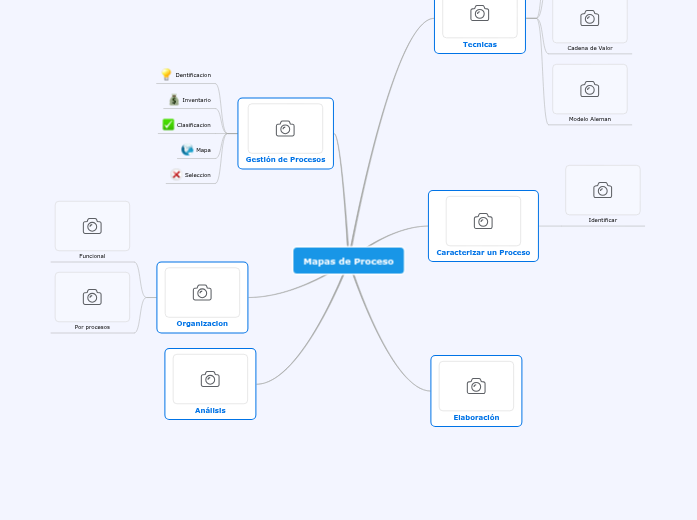Select the Identificar label
The width and height of the screenshot is (697, 520).
pyautogui.click(x=603, y=220)
